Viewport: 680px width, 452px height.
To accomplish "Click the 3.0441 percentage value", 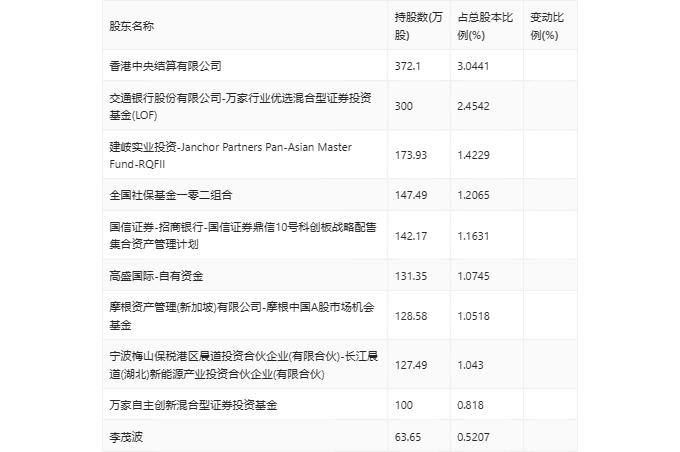I will (x=473, y=66).
